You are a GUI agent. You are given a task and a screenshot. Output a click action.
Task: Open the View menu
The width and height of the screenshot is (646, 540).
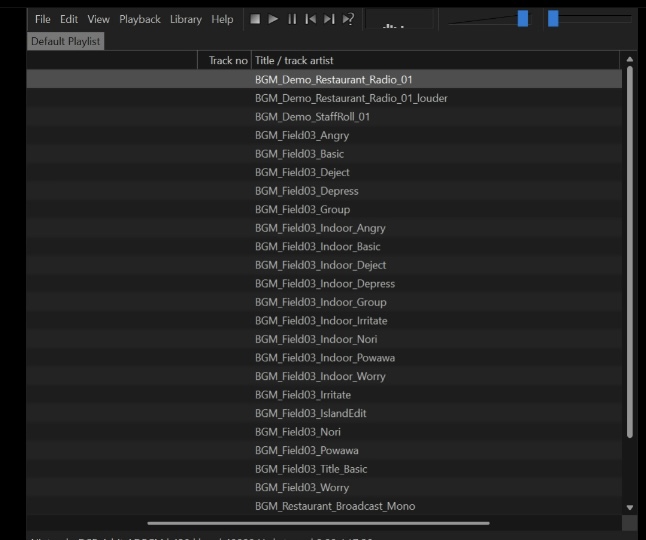pyautogui.click(x=98, y=19)
